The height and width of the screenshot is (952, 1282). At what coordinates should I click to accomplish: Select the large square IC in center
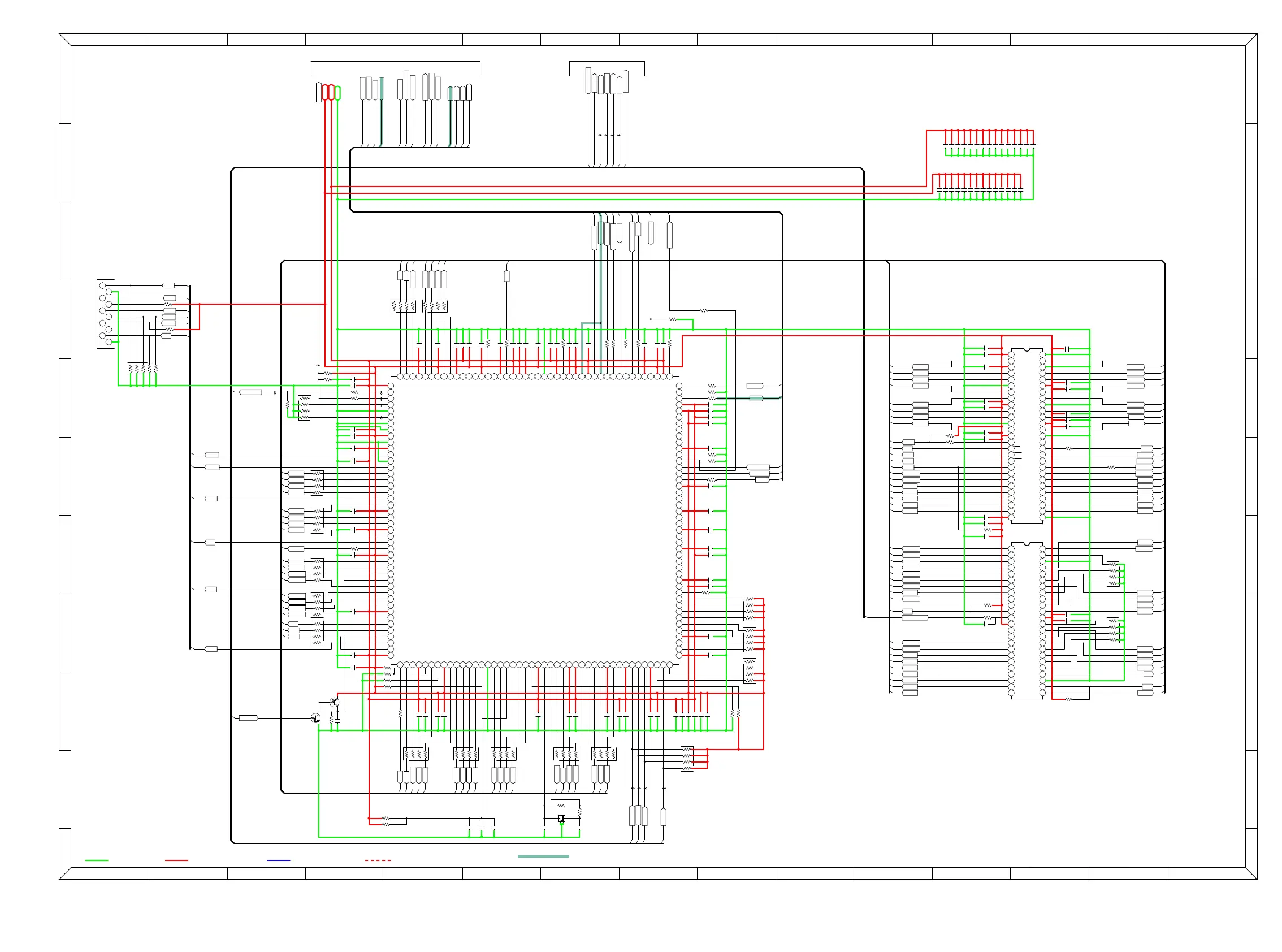point(535,519)
